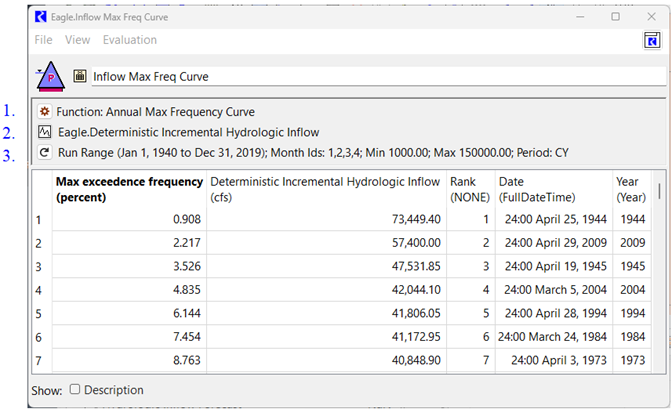Click the slot plot icon beside Eagle.Deterministic

pos(44,132)
